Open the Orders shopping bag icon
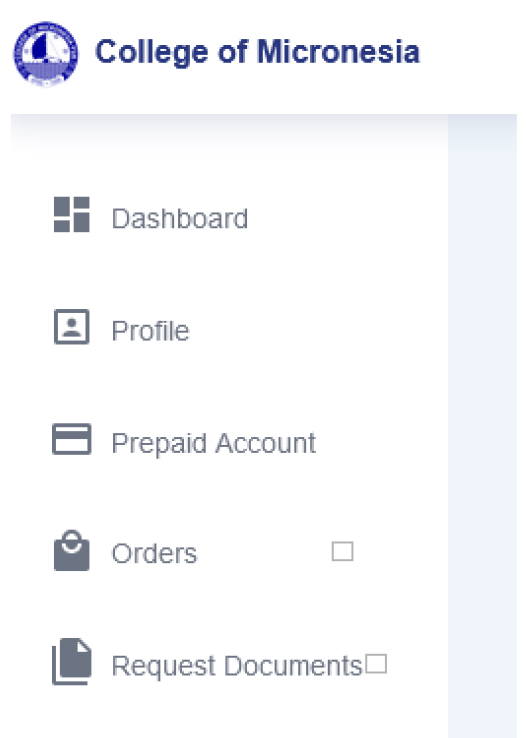Viewport: 526px width, 738px height. click(72, 551)
